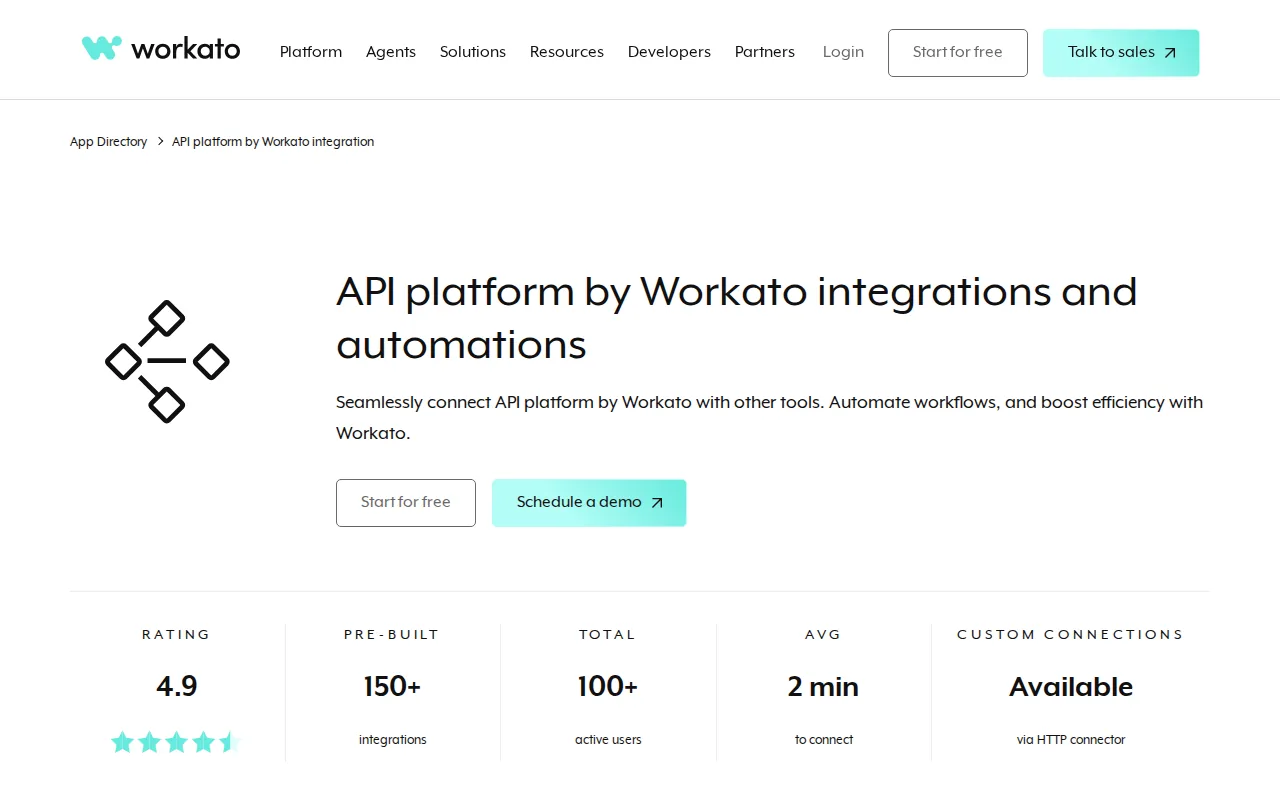The width and height of the screenshot is (1280, 800).
Task: Click the Available custom connections value
Action: pos(1071,687)
